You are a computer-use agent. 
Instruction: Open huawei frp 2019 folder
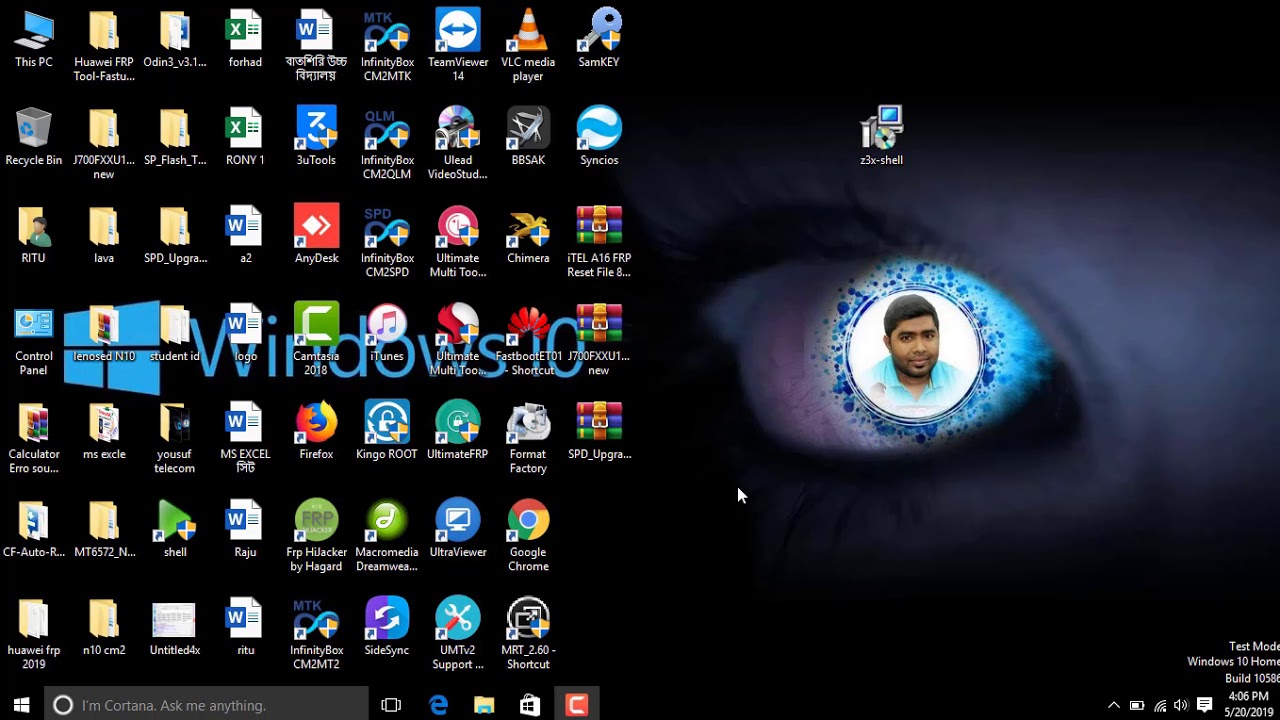[33, 634]
